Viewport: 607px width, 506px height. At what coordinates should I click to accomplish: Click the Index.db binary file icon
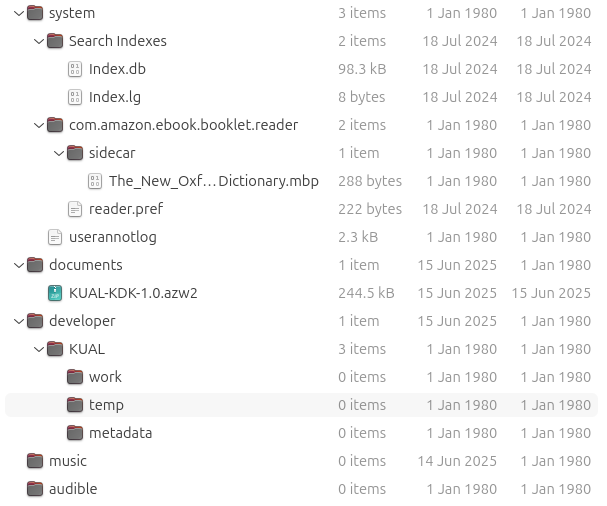[x=75, y=69]
